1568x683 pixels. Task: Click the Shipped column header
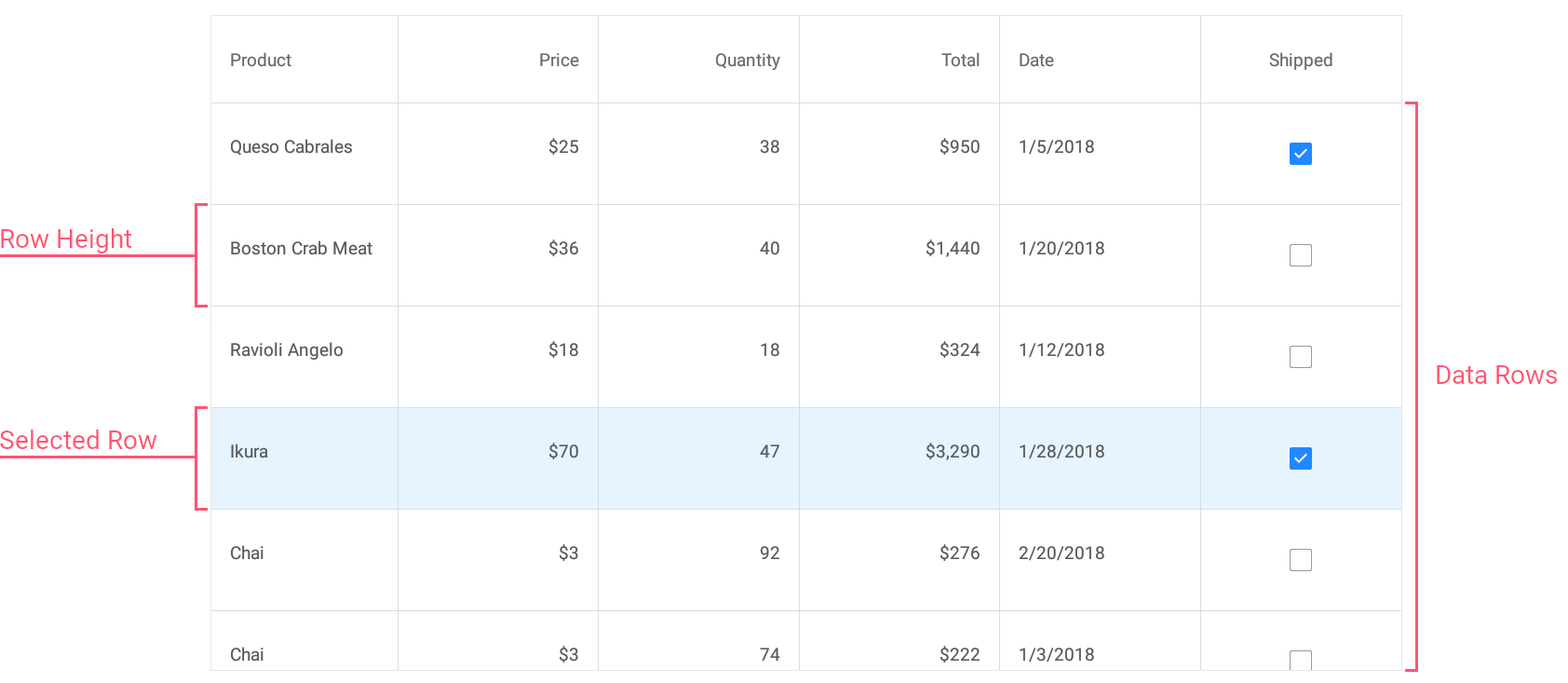pos(1301,60)
